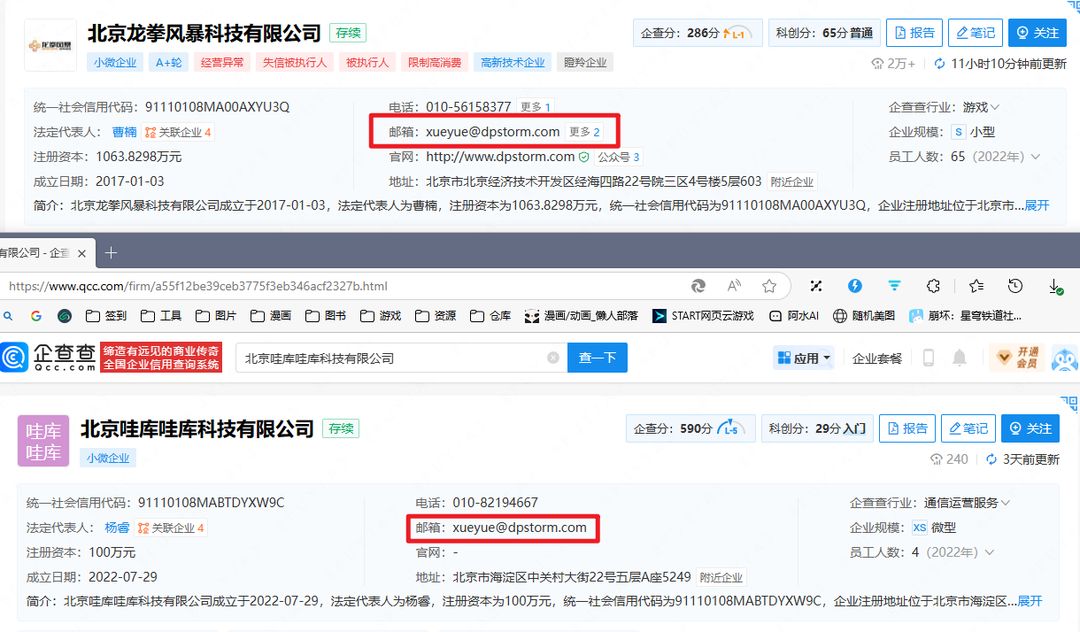Open a new browser tab
Viewport: 1080px width, 632px height.
point(111,253)
